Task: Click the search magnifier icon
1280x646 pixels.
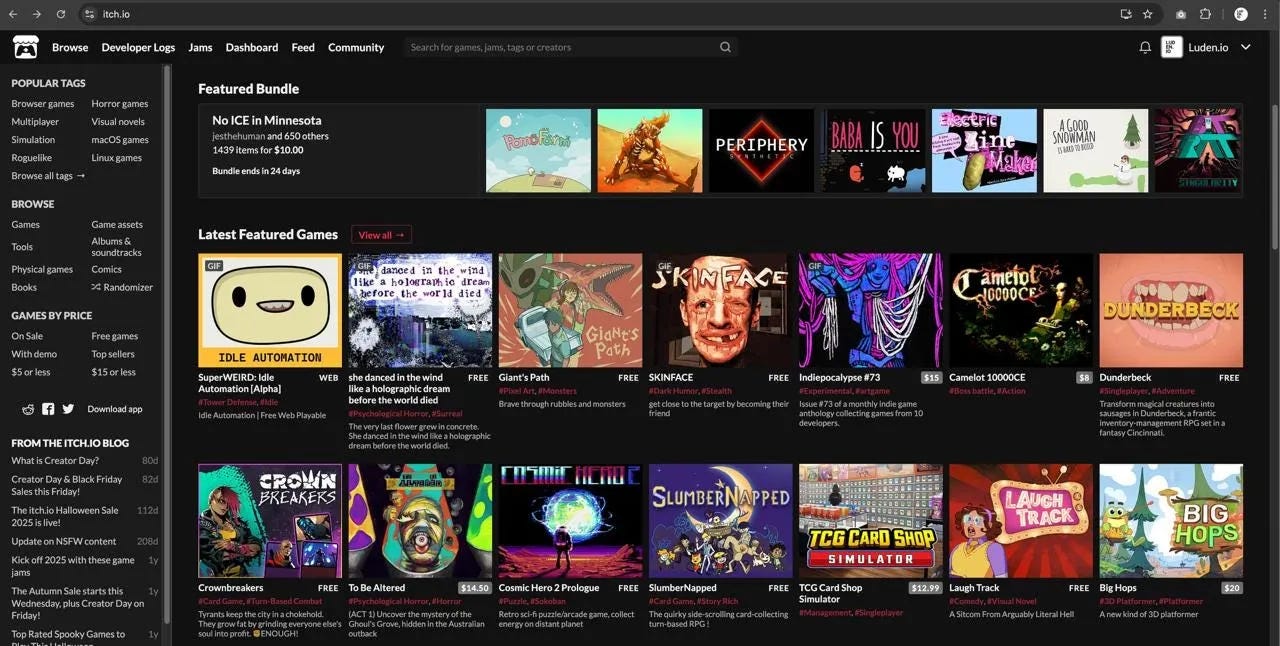Action: [x=725, y=47]
